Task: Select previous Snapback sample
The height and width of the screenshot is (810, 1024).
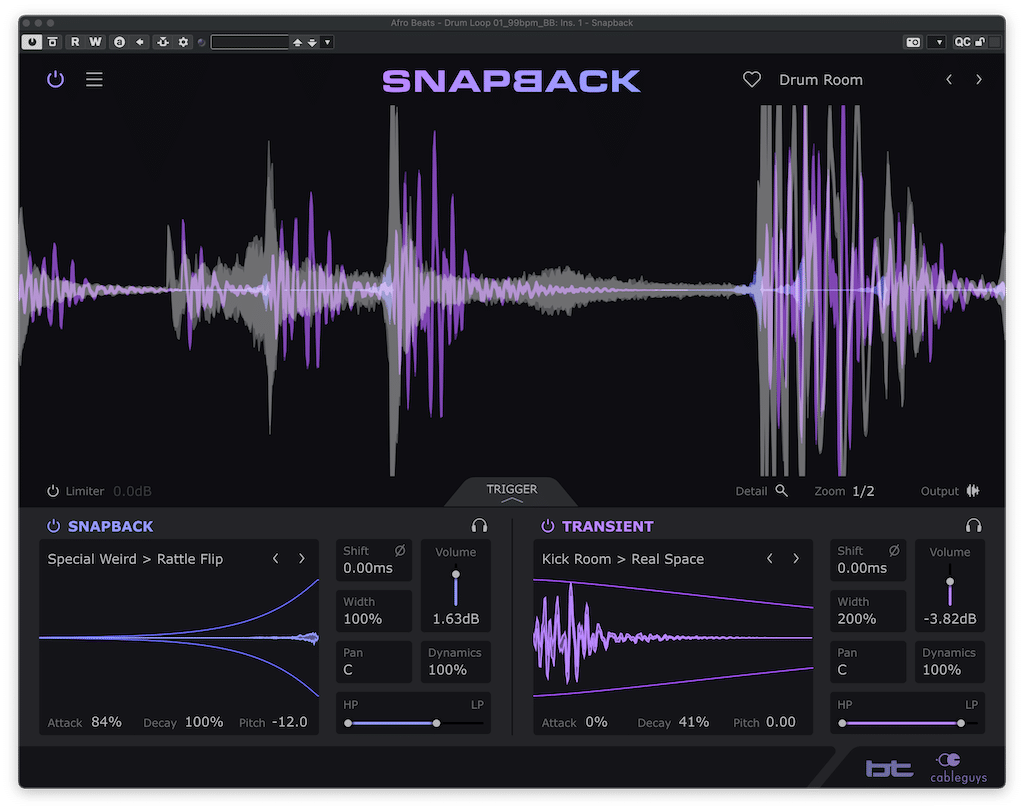Action: (x=276, y=559)
